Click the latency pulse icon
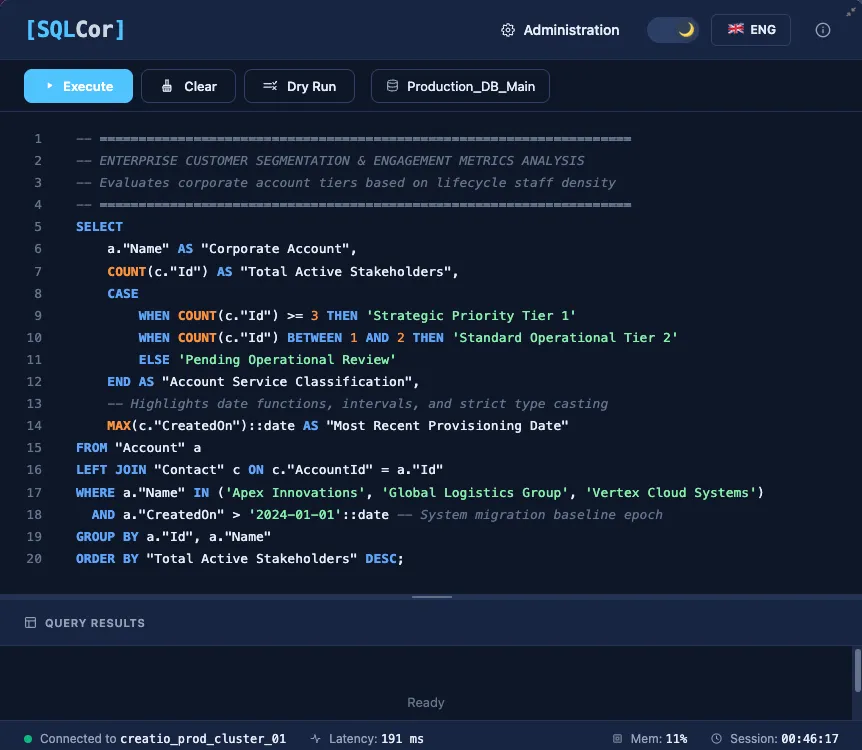 [x=316, y=738]
